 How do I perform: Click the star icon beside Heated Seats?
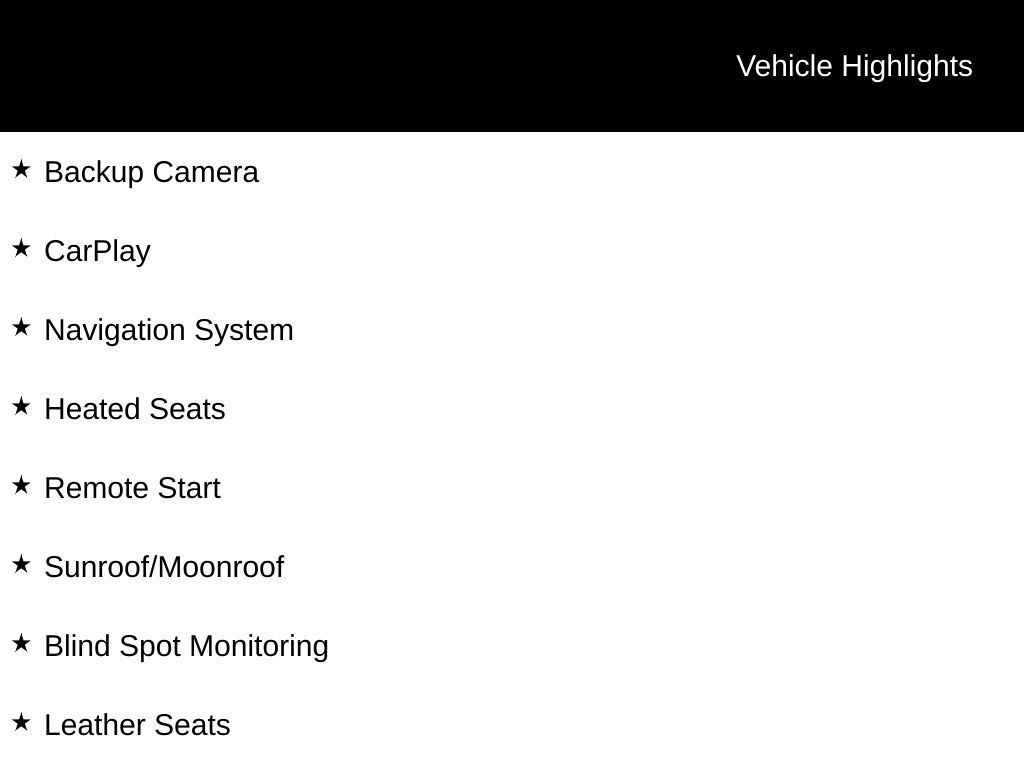coord(21,406)
